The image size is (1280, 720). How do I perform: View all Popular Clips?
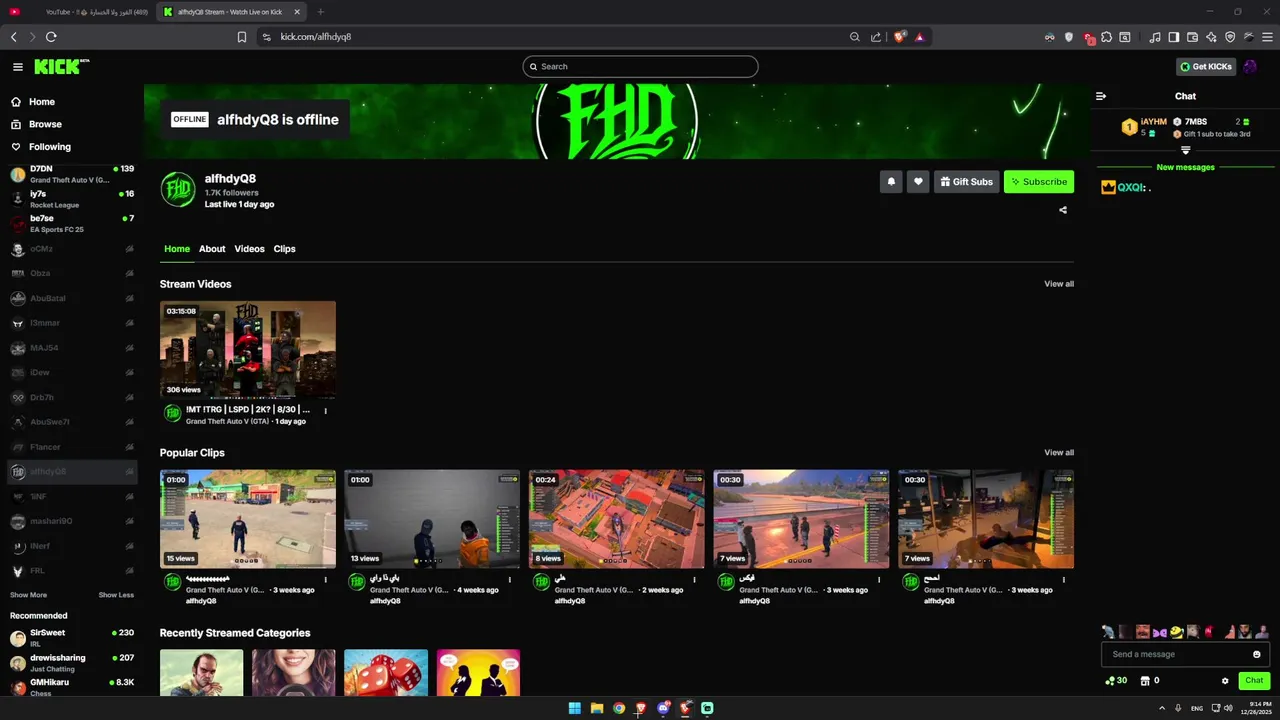pos(1059,453)
